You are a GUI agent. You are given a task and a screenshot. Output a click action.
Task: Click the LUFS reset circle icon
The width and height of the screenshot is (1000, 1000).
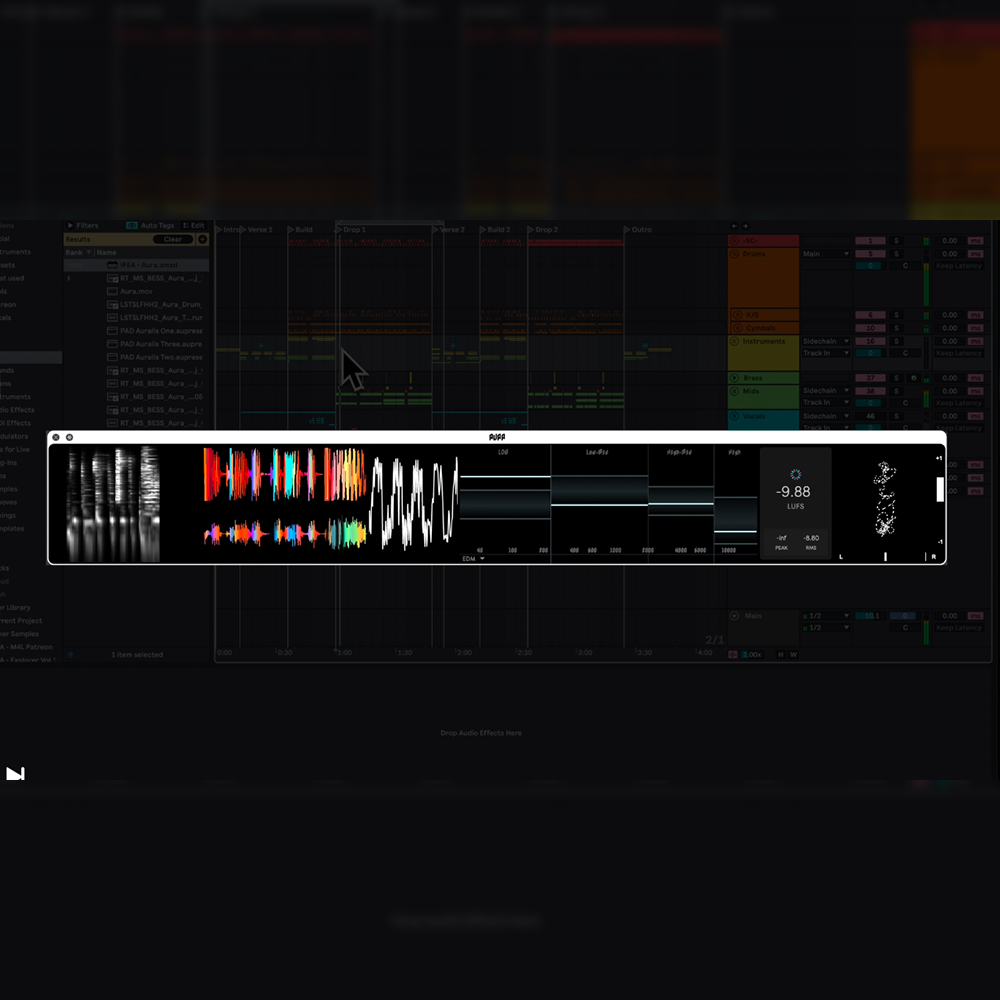click(795, 474)
